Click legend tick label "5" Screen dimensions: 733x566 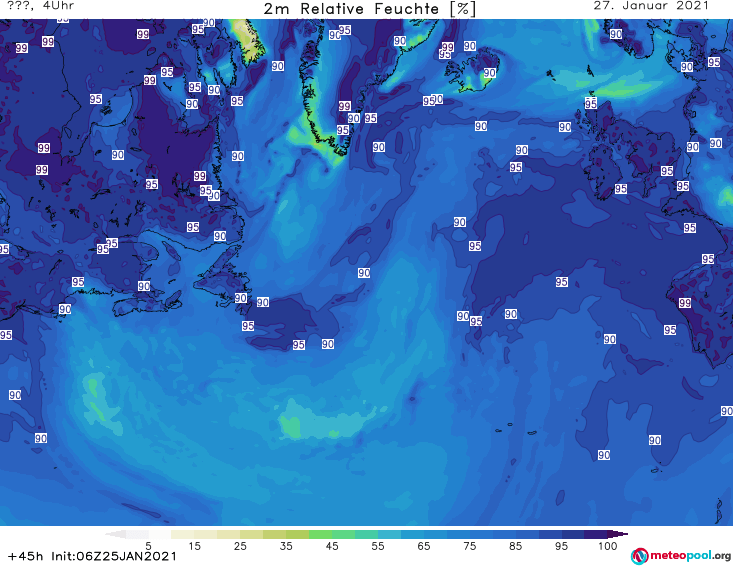148,546
